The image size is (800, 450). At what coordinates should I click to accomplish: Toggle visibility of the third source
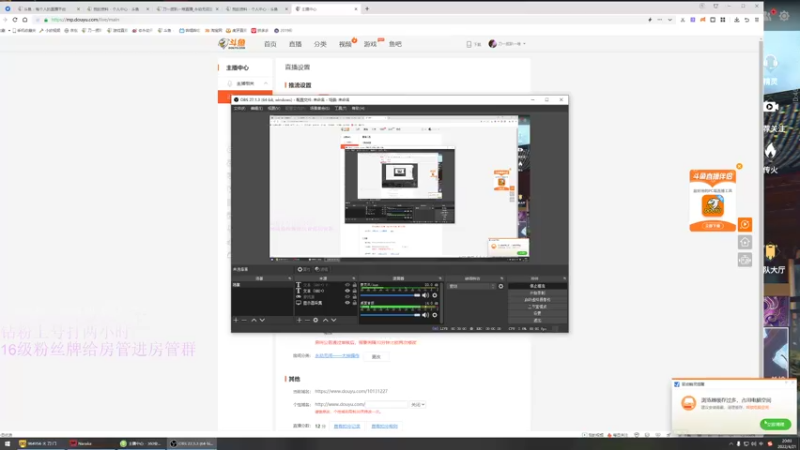click(x=347, y=297)
